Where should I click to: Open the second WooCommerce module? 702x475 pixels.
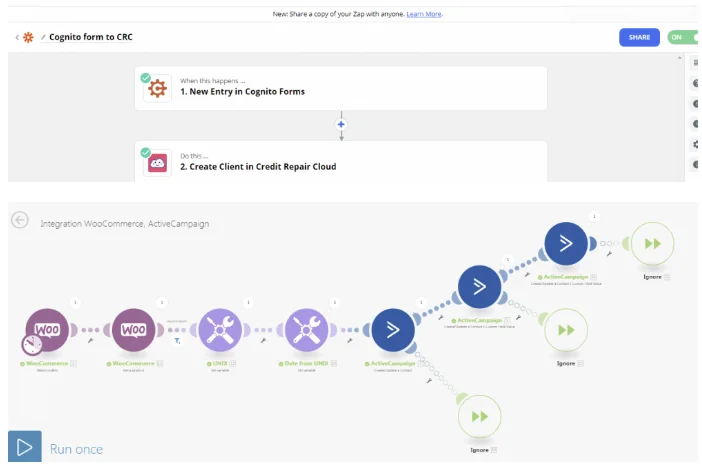tap(133, 329)
